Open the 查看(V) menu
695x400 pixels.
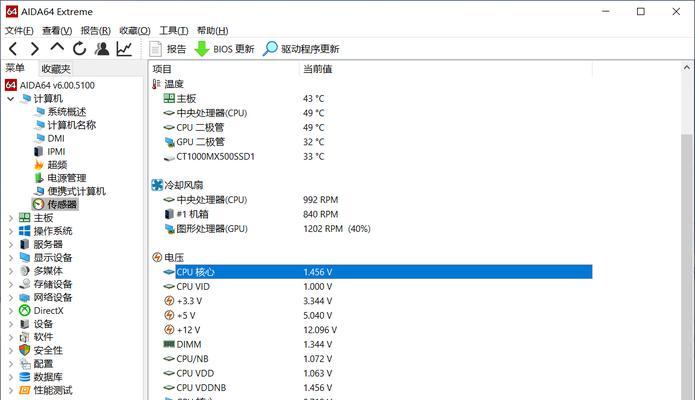click(57, 31)
